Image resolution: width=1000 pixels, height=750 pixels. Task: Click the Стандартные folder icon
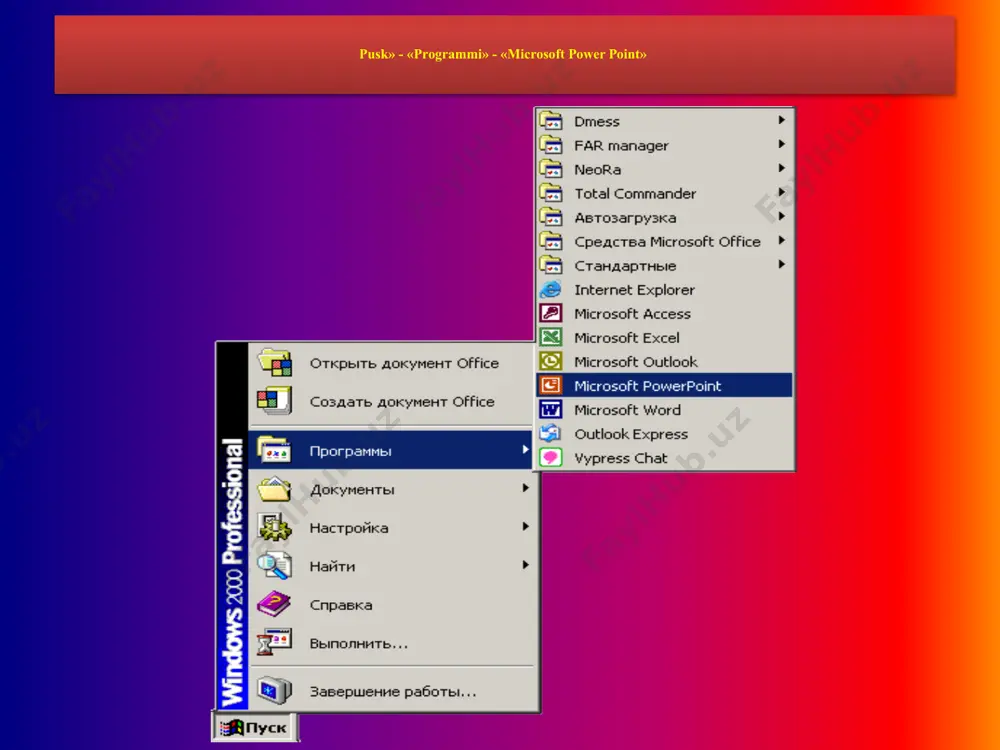pos(551,265)
